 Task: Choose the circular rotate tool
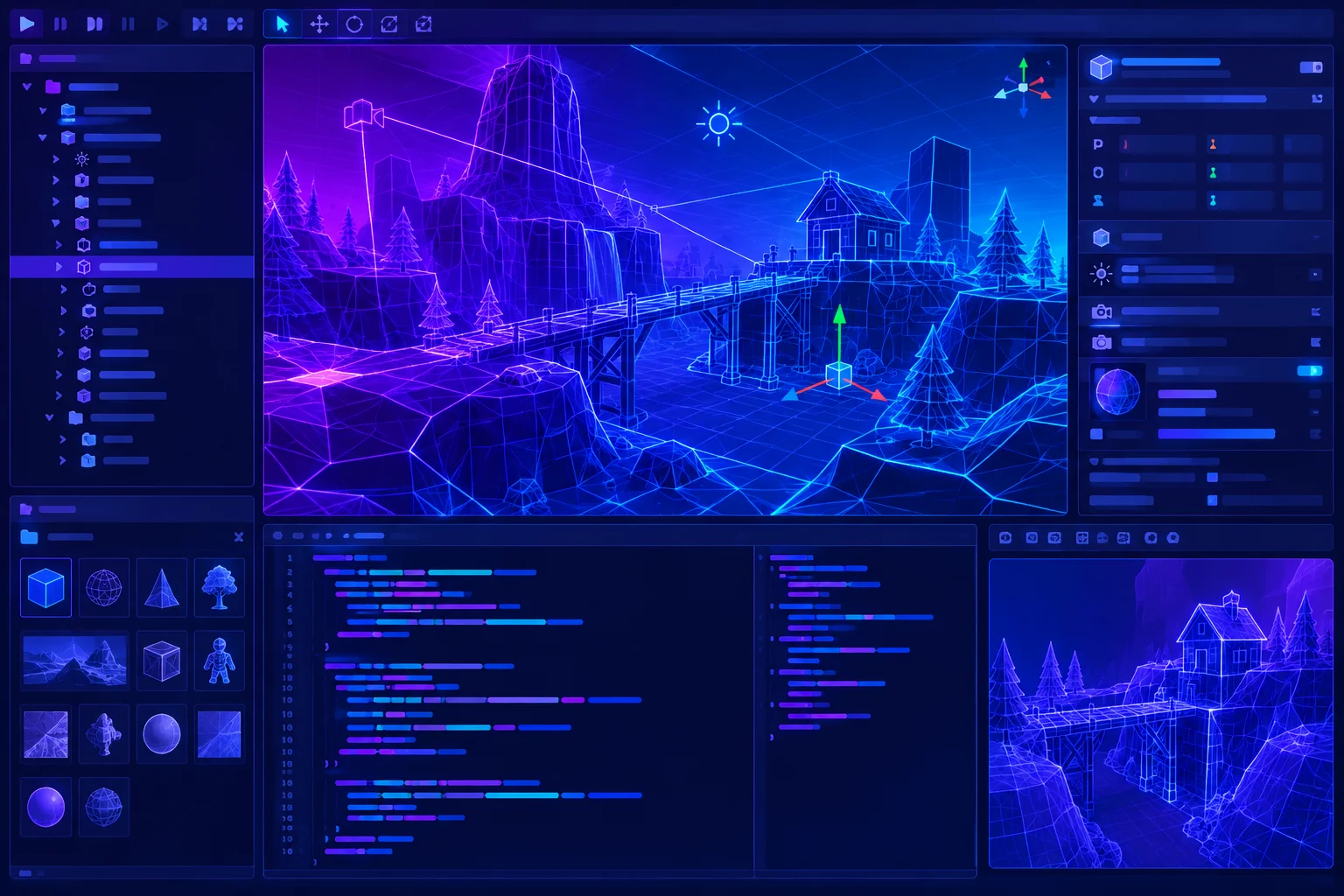click(354, 24)
